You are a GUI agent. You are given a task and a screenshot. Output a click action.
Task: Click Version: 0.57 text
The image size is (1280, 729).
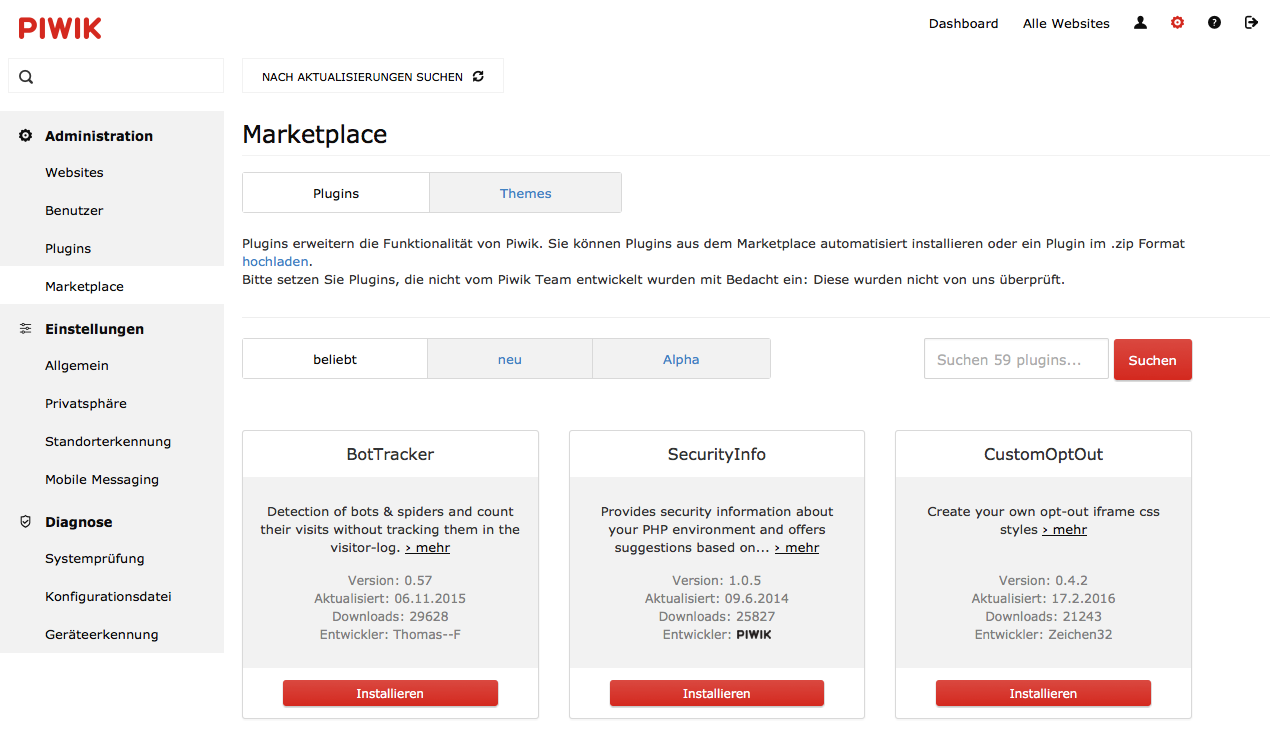coord(390,581)
